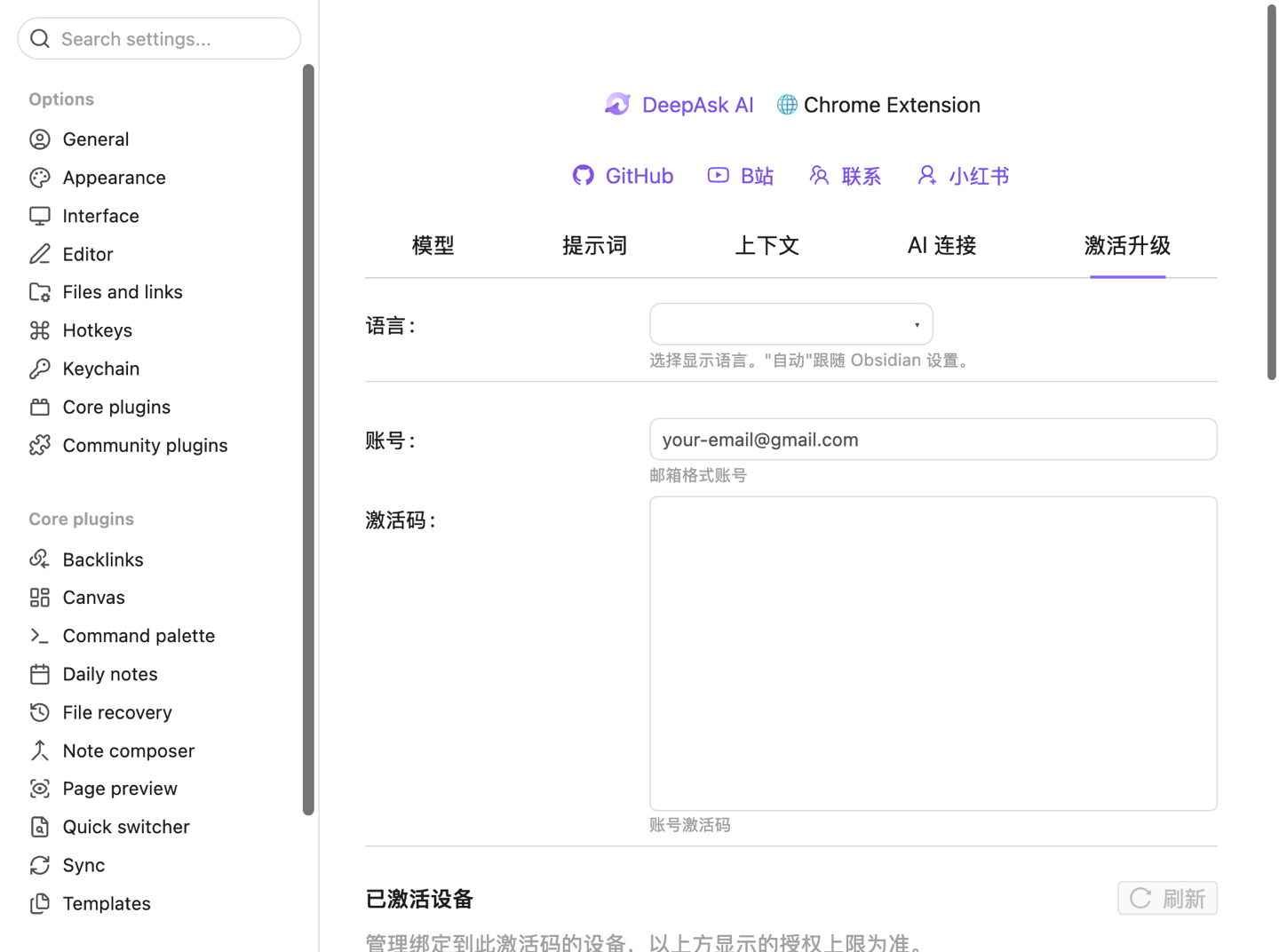Click the Community plugins puzzle icon
Screen dimensions: 1279x952
pyautogui.click(x=40, y=445)
